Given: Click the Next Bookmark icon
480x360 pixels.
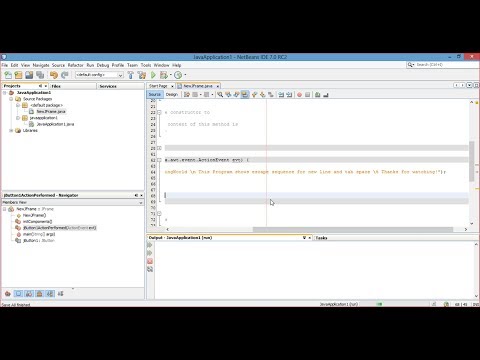Looking at the screenshot, I should click(263, 95).
